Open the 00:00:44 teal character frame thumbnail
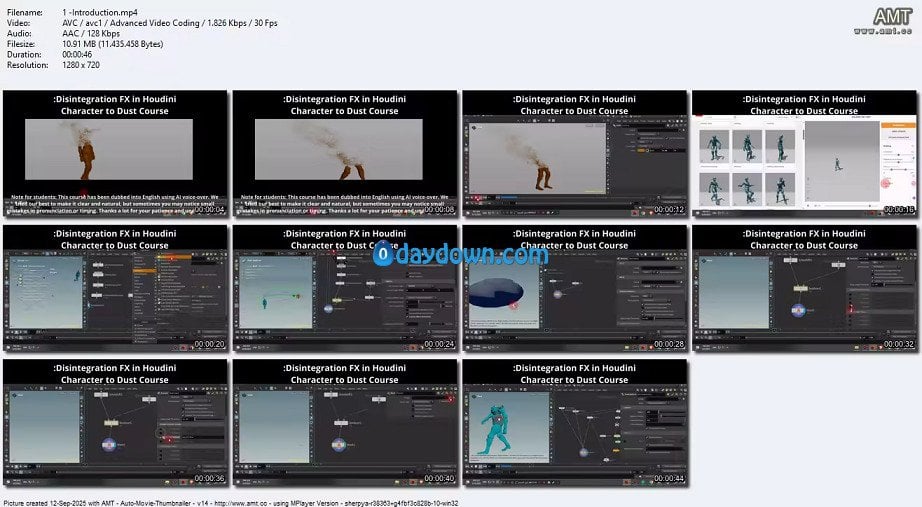The width and height of the screenshot is (922, 507). coord(574,423)
